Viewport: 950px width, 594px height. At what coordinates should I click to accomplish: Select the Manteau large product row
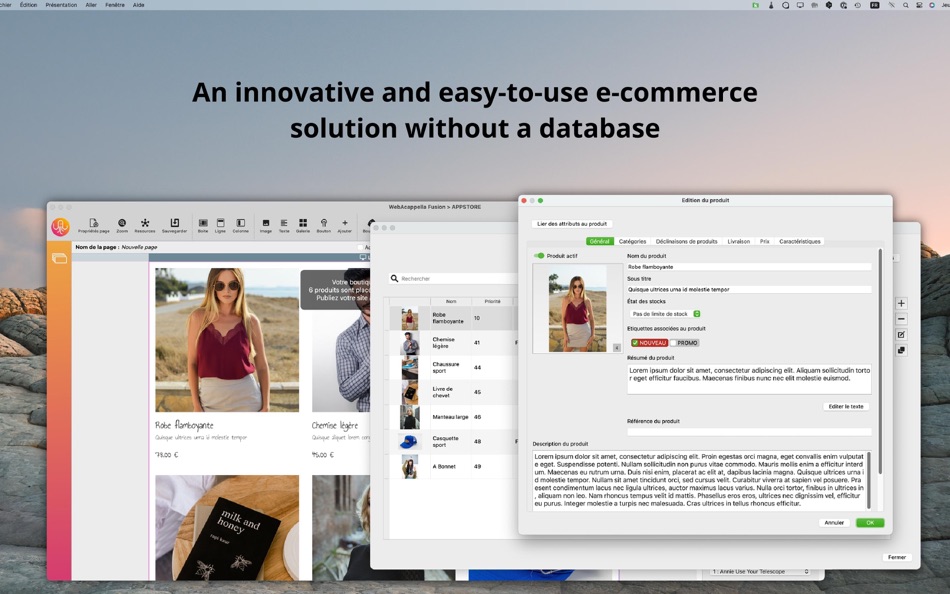(451, 417)
